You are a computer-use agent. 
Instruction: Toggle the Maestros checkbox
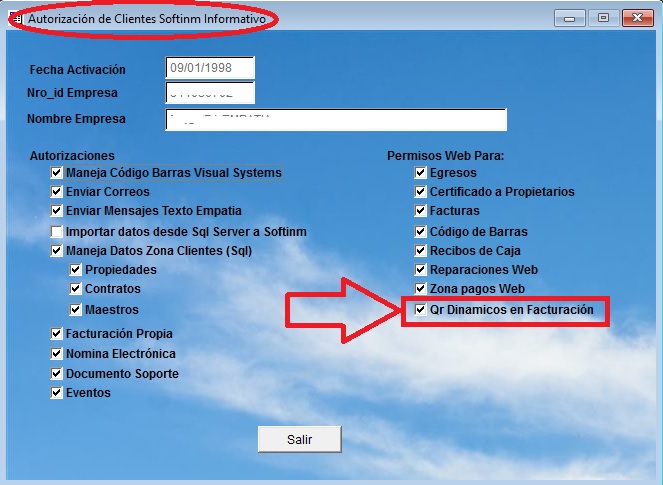pos(75,310)
